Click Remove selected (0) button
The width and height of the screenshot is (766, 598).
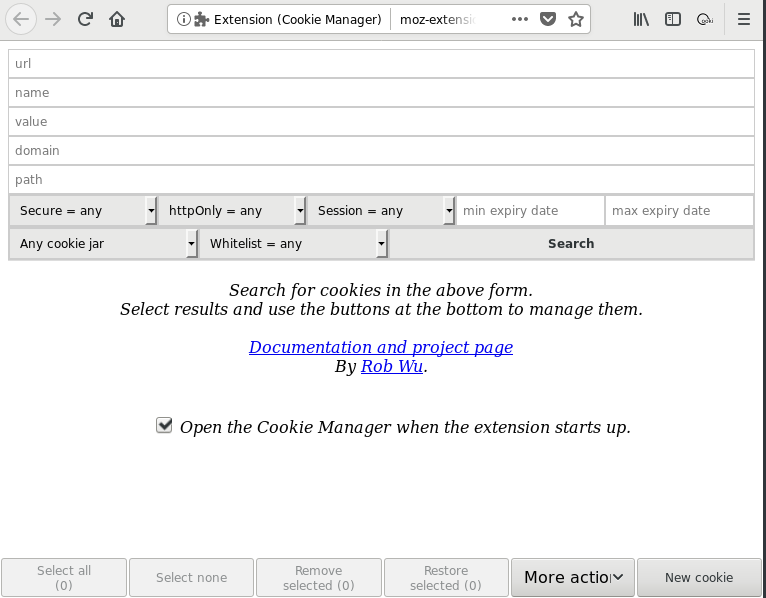click(x=319, y=577)
